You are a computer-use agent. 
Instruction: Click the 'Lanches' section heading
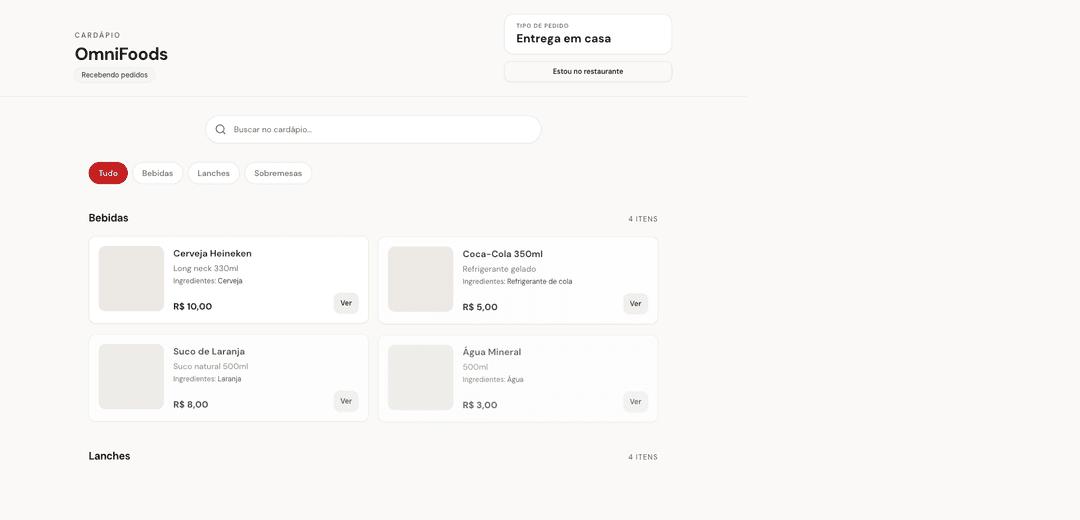(x=110, y=456)
